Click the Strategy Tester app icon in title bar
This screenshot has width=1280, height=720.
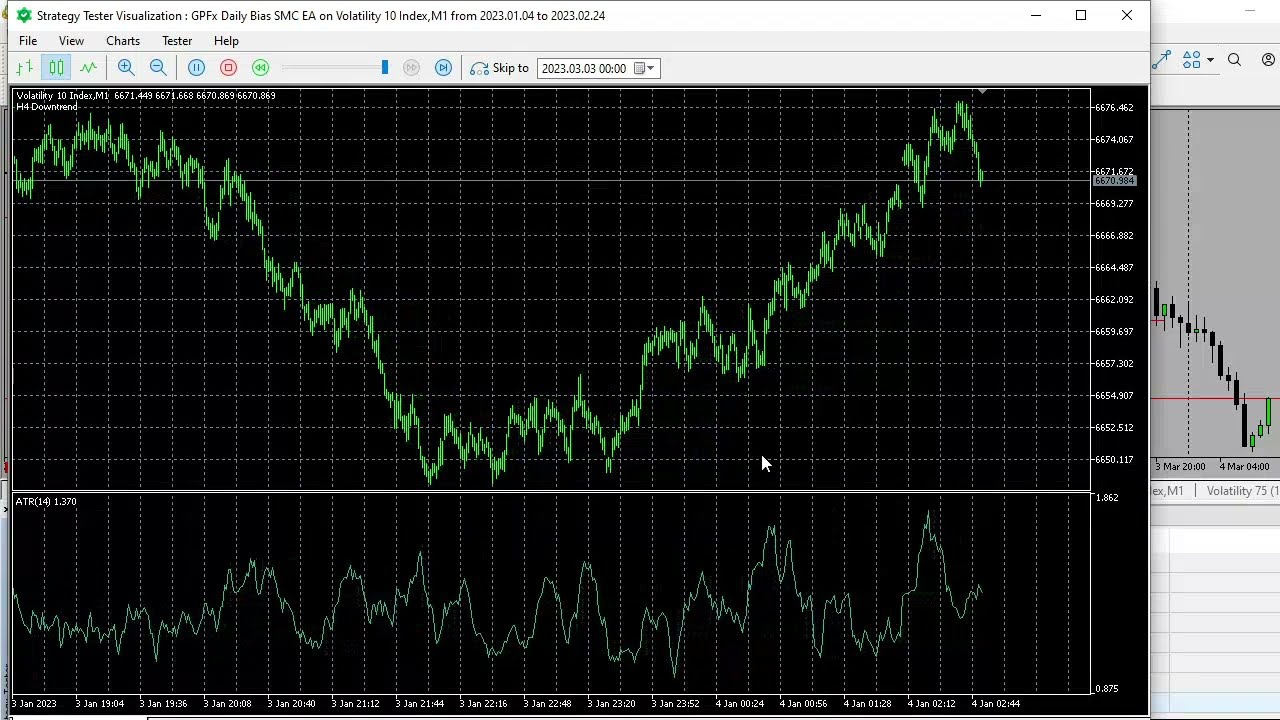[x=24, y=15]
